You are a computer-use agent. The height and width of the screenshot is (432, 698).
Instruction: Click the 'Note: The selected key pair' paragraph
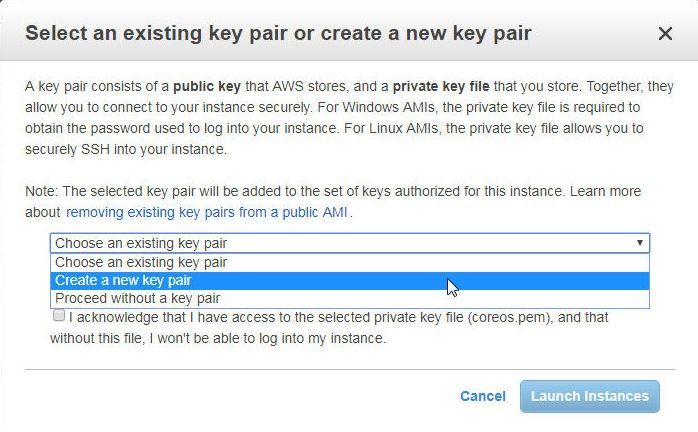coord(333,202)
